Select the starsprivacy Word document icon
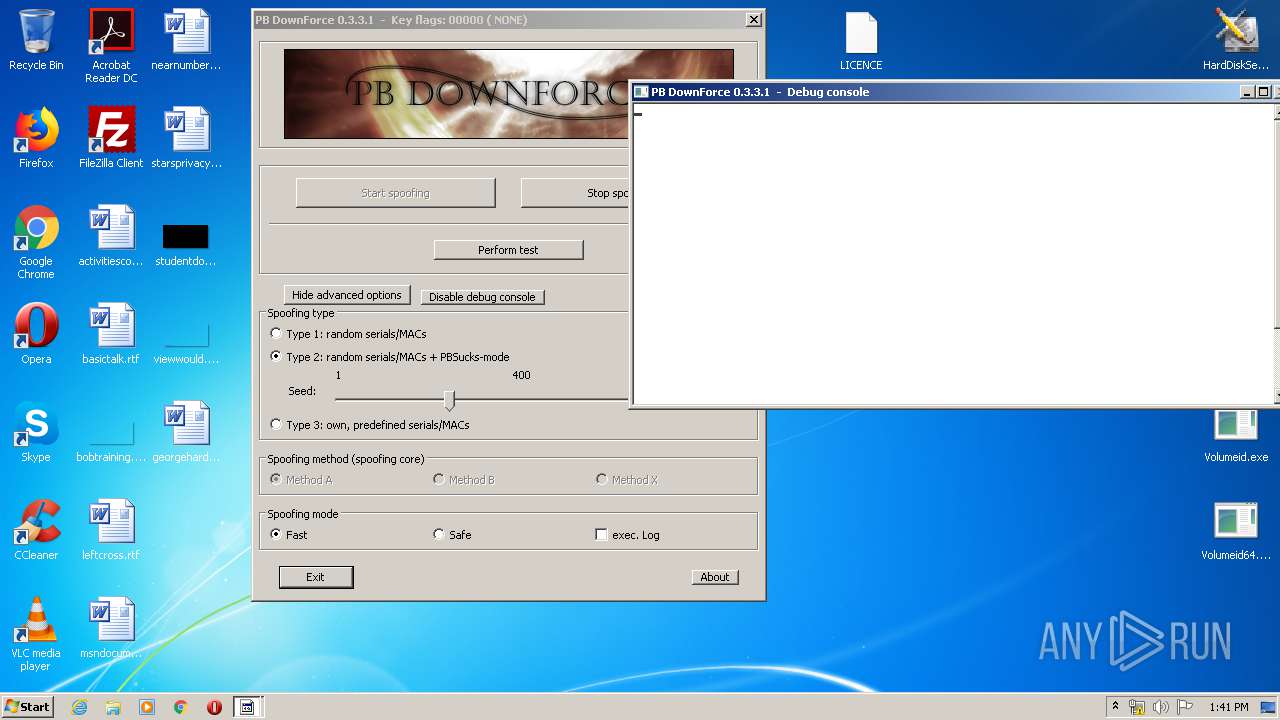Viewport: 1280px width, 720px height. (186, 138)
